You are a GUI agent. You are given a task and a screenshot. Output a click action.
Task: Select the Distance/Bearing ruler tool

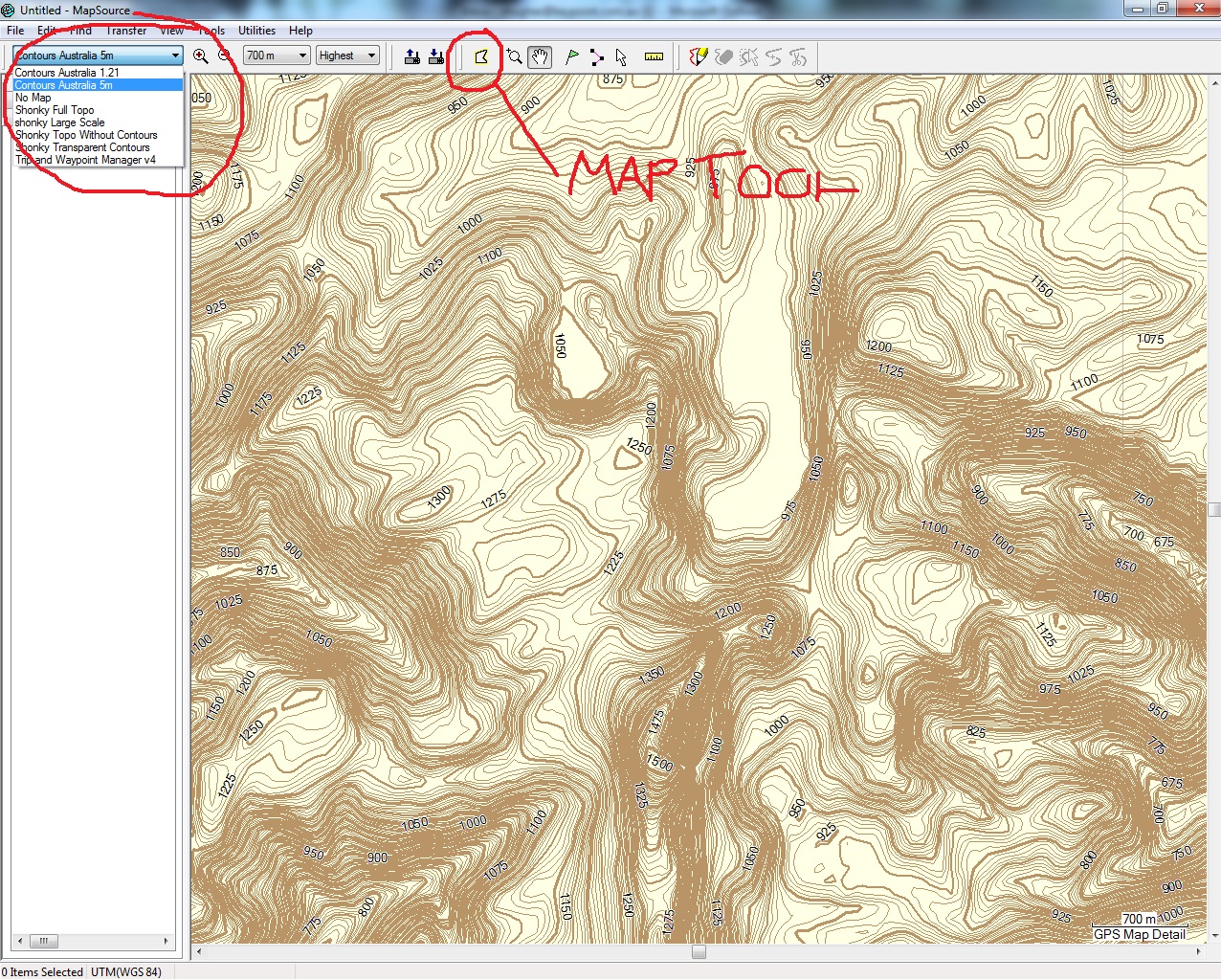coord(654,56)
